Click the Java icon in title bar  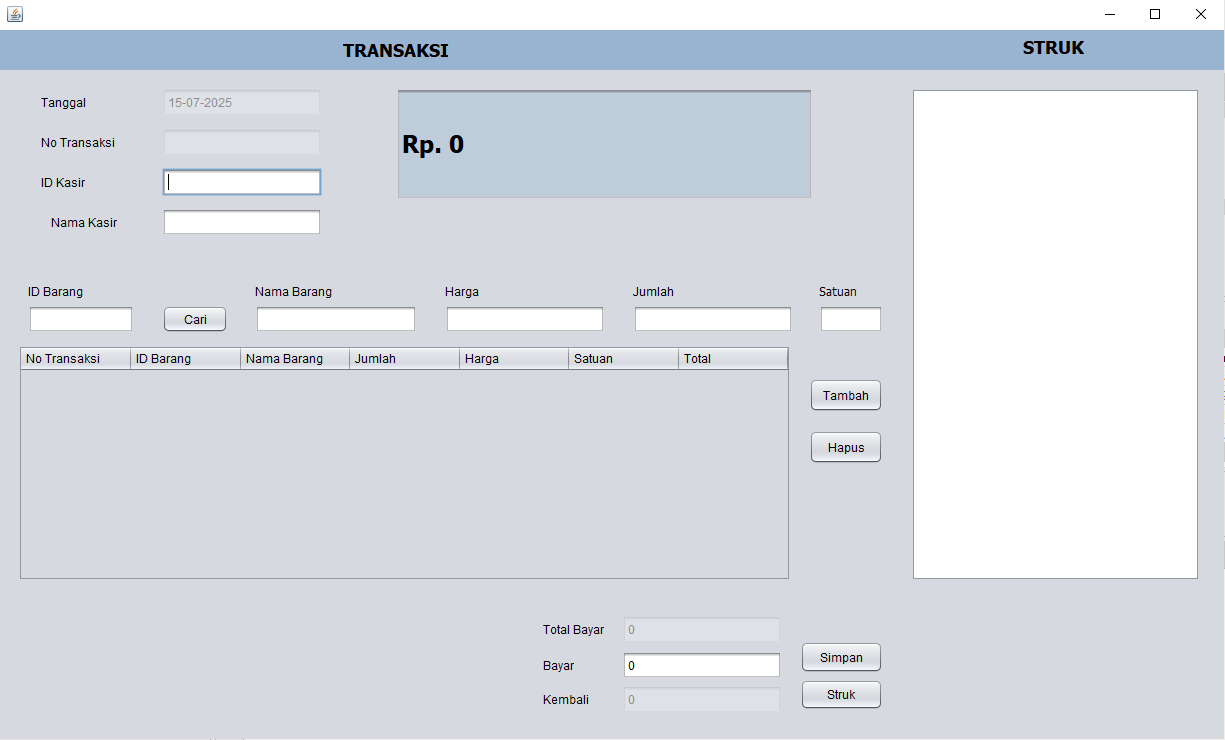click(14, 14)
